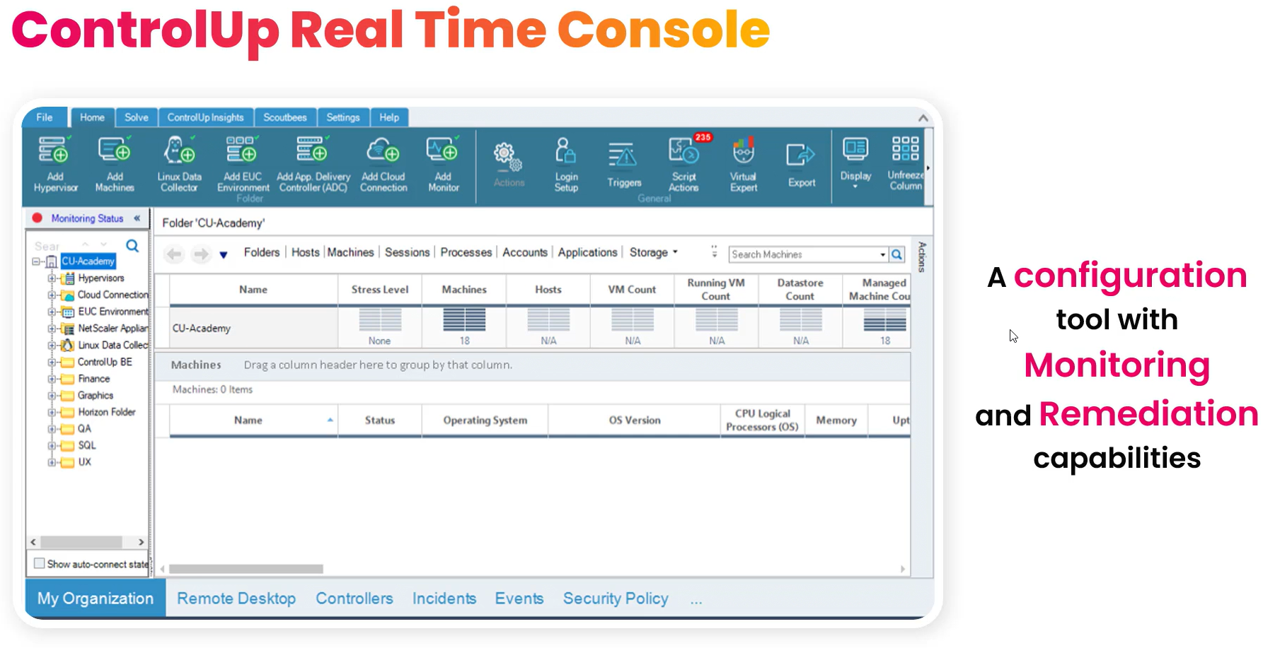Click the Actions side panel tab
1280x648 pixels.
[922, 257]
